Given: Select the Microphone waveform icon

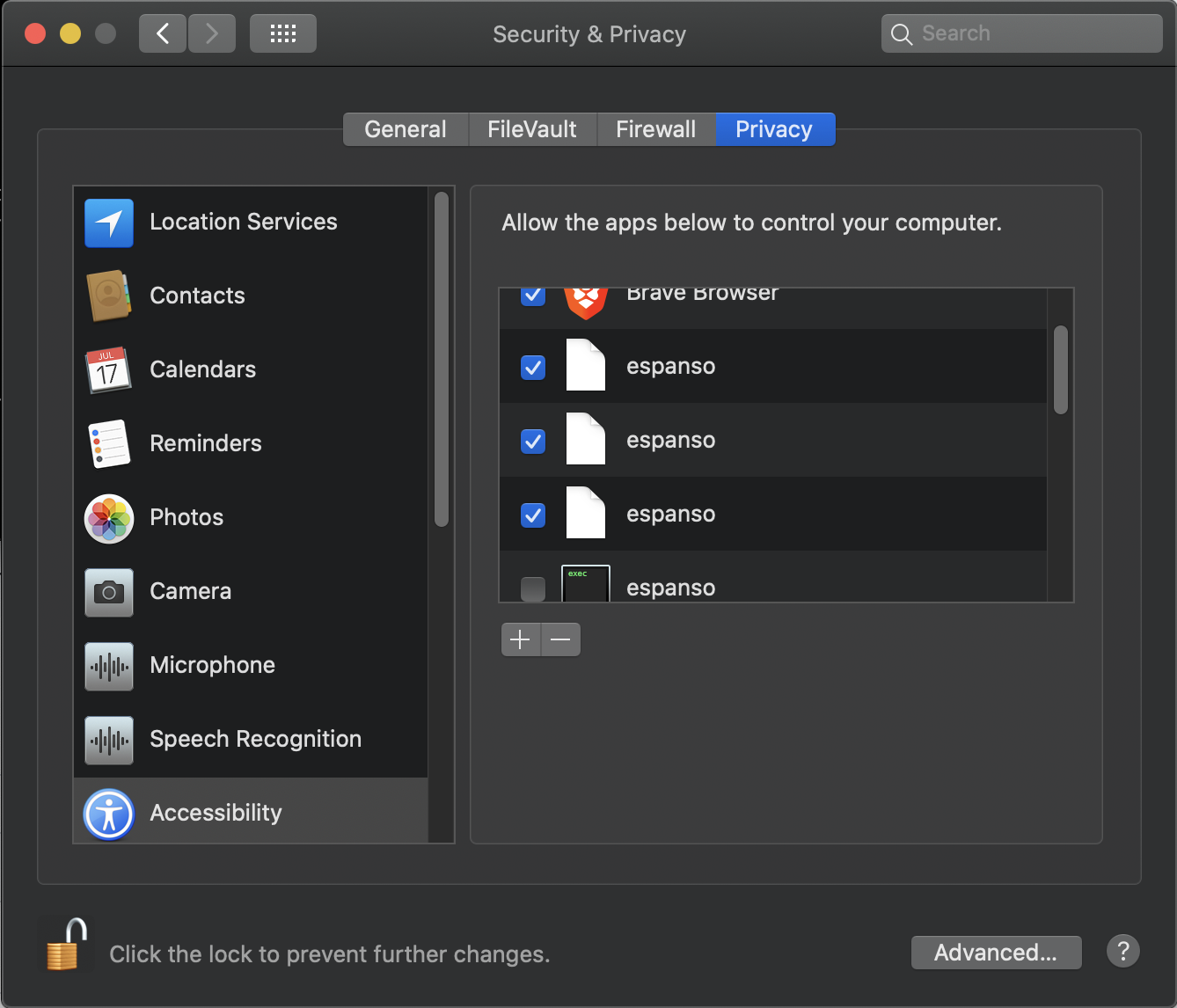Looking at the screenshot, I should tap(109, 666).
